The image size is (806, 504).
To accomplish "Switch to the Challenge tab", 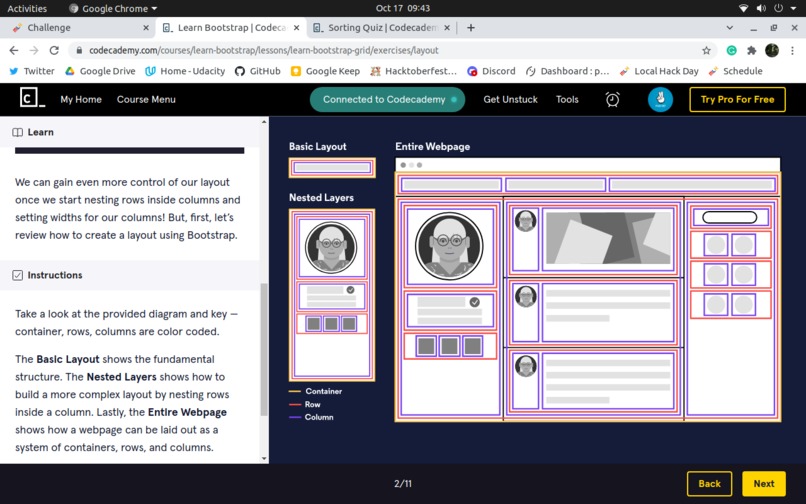I will 77,28.
